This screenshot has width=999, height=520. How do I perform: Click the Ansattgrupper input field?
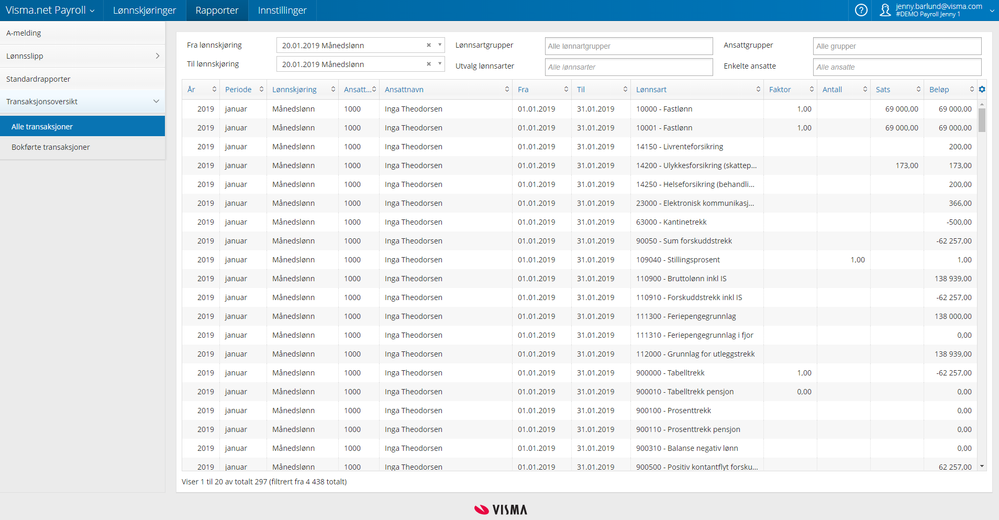click(897, 46)
